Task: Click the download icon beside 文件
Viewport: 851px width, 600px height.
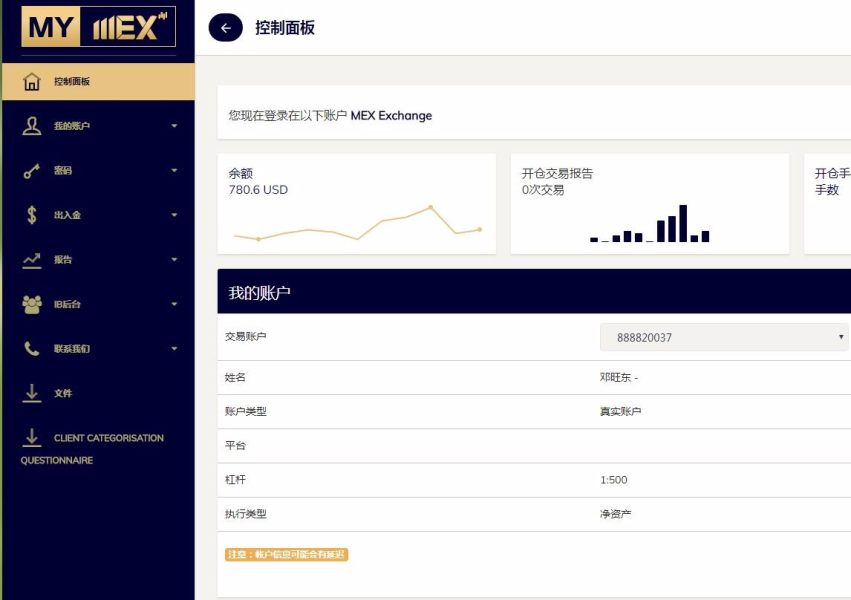Action: [32, 393]
